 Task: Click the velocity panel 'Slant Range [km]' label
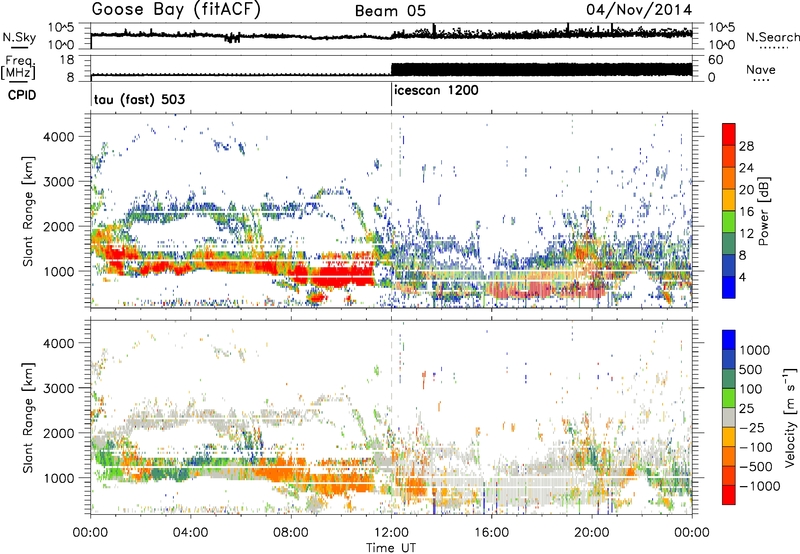[28, 418]
